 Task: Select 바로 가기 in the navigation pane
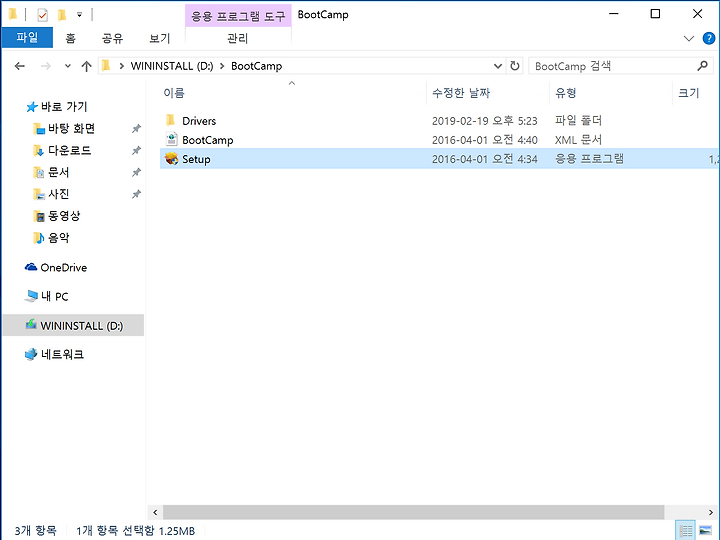[x=64, y=107]
